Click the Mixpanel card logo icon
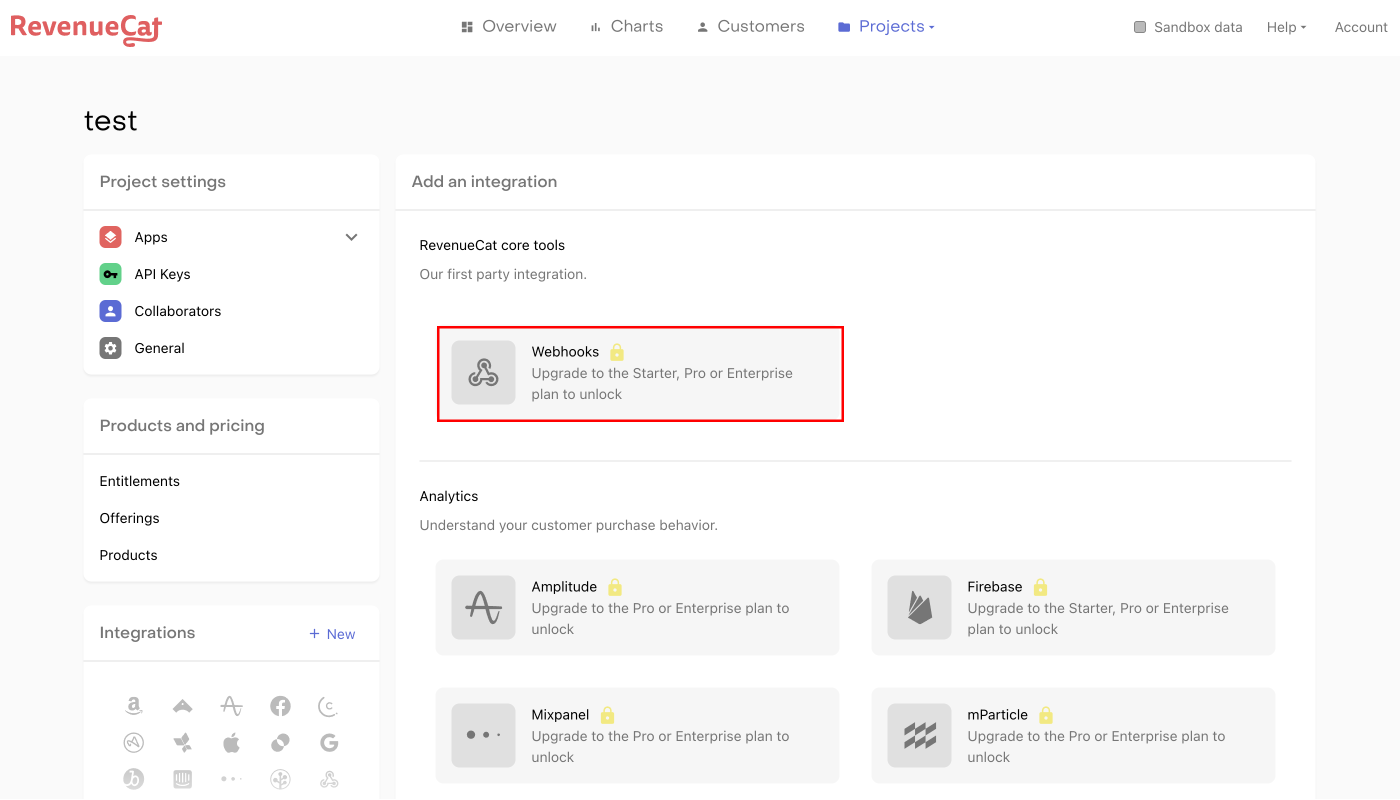This screenshot has width=1400, height=800. 484,736
